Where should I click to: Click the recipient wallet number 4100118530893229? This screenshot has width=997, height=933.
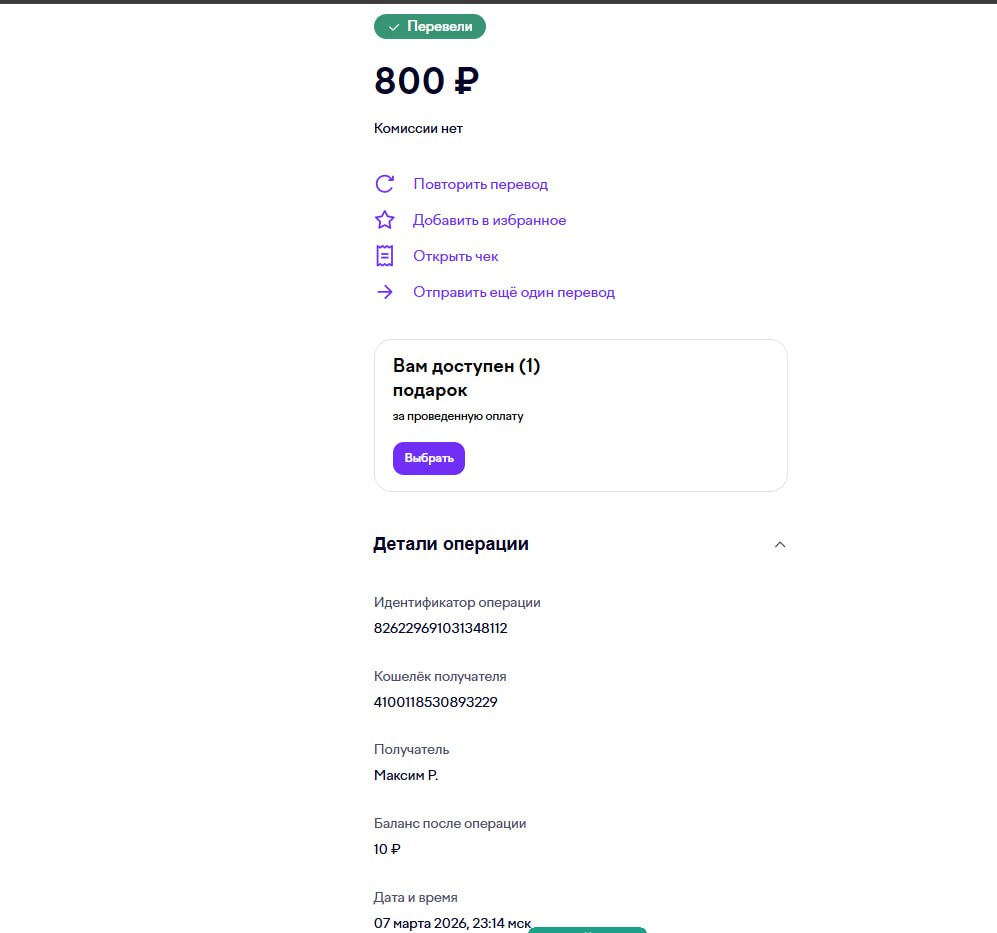coord(435,702)
